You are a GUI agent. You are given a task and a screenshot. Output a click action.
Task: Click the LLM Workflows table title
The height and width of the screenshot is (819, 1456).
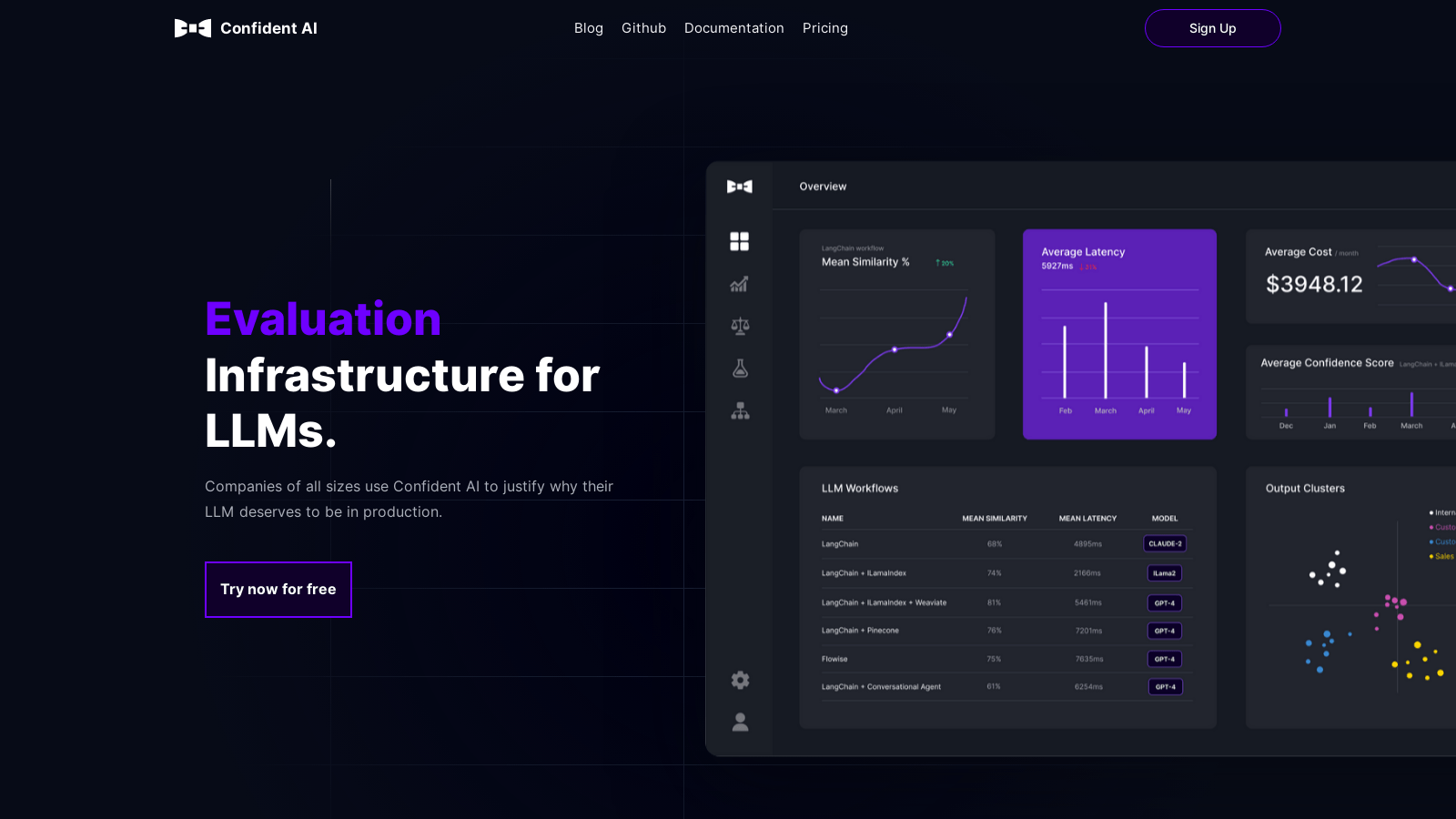tap(860, 489)
